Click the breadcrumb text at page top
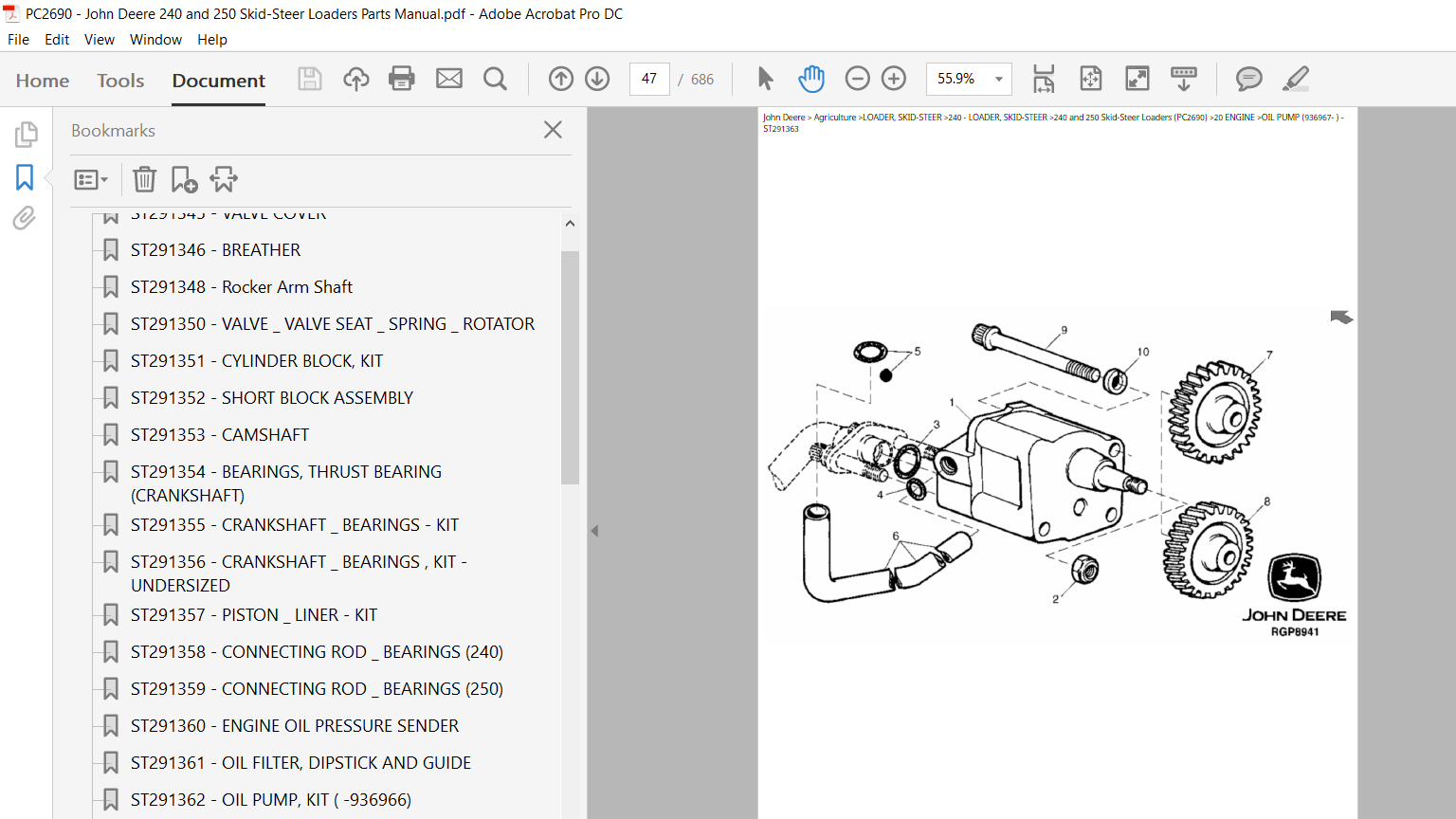 coord(1052,122)
